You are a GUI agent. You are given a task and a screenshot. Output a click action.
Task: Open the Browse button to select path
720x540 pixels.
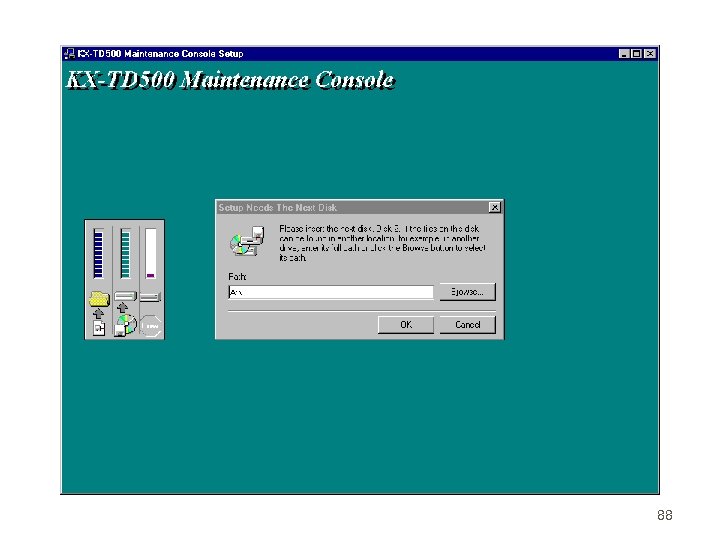tap(467, 292)
